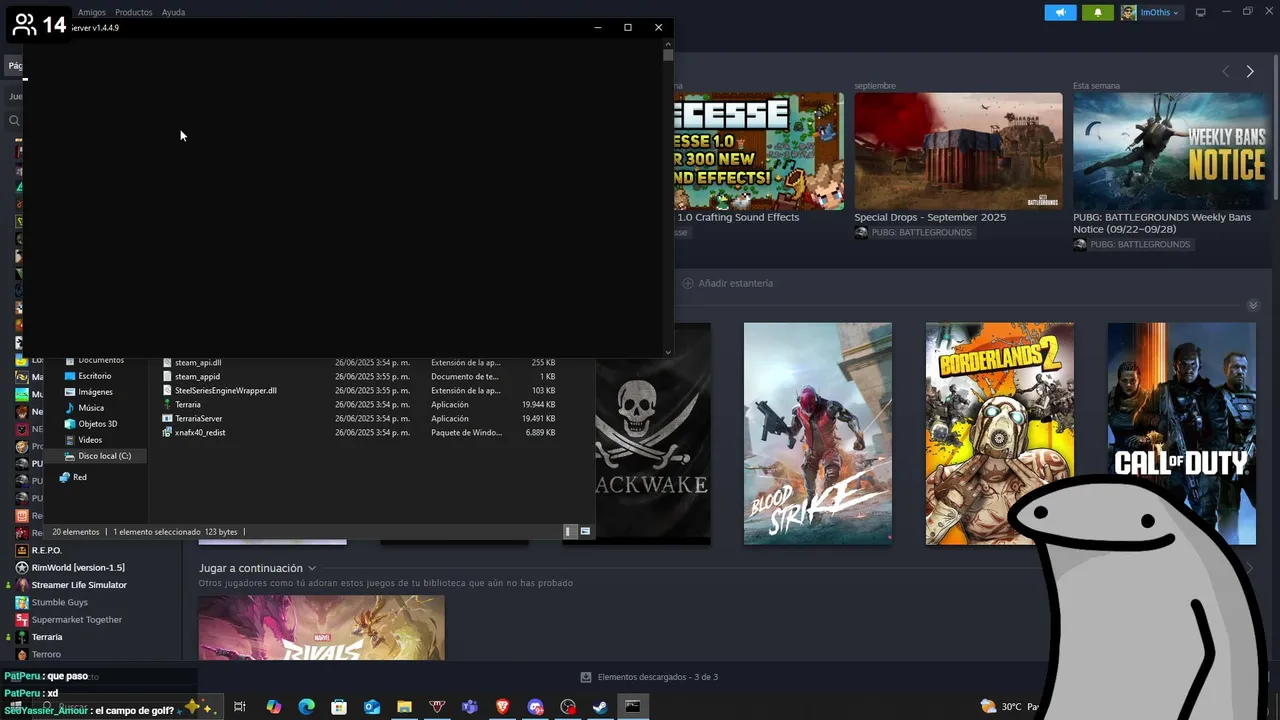Open Blood Strike game cover
1280x720 pixels.
(817, 433)
